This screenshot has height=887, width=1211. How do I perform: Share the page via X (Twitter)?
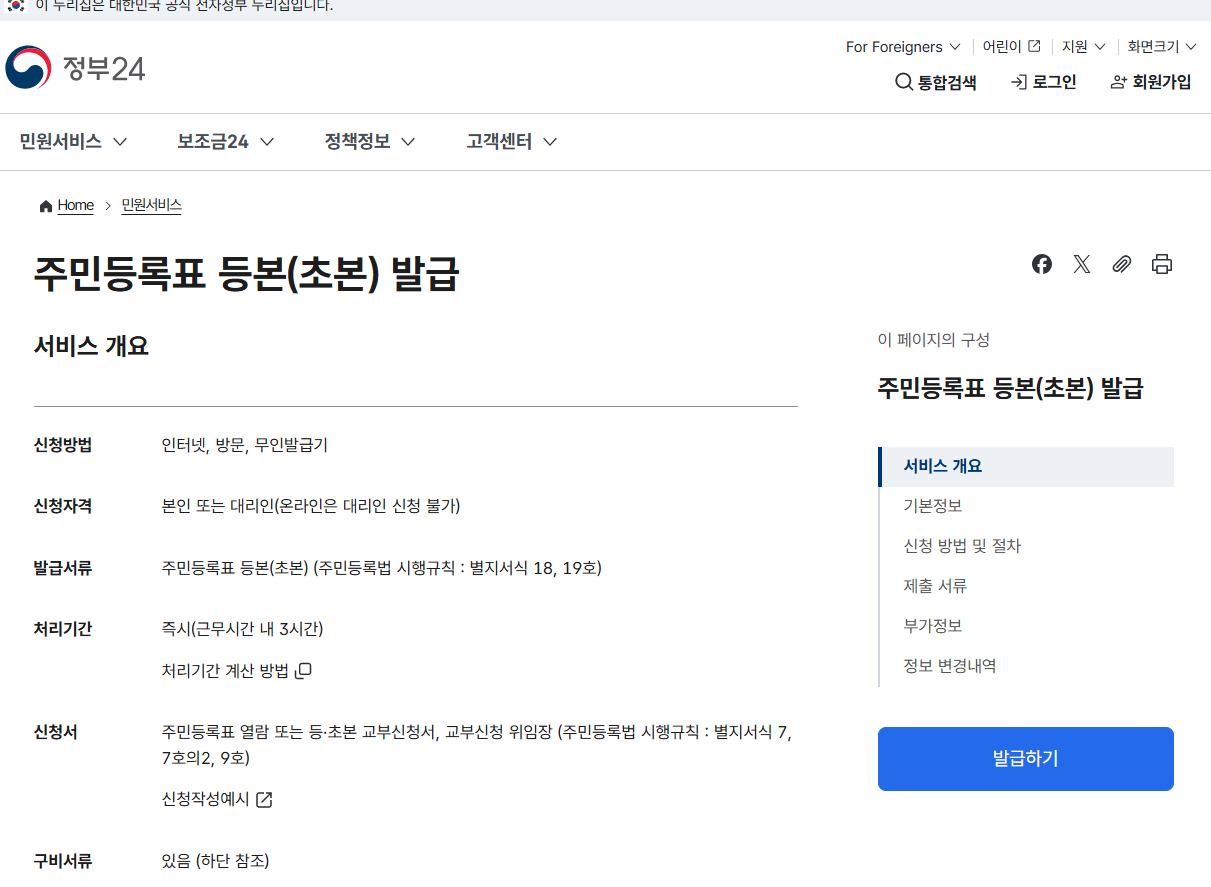[x=1081, y=264]
